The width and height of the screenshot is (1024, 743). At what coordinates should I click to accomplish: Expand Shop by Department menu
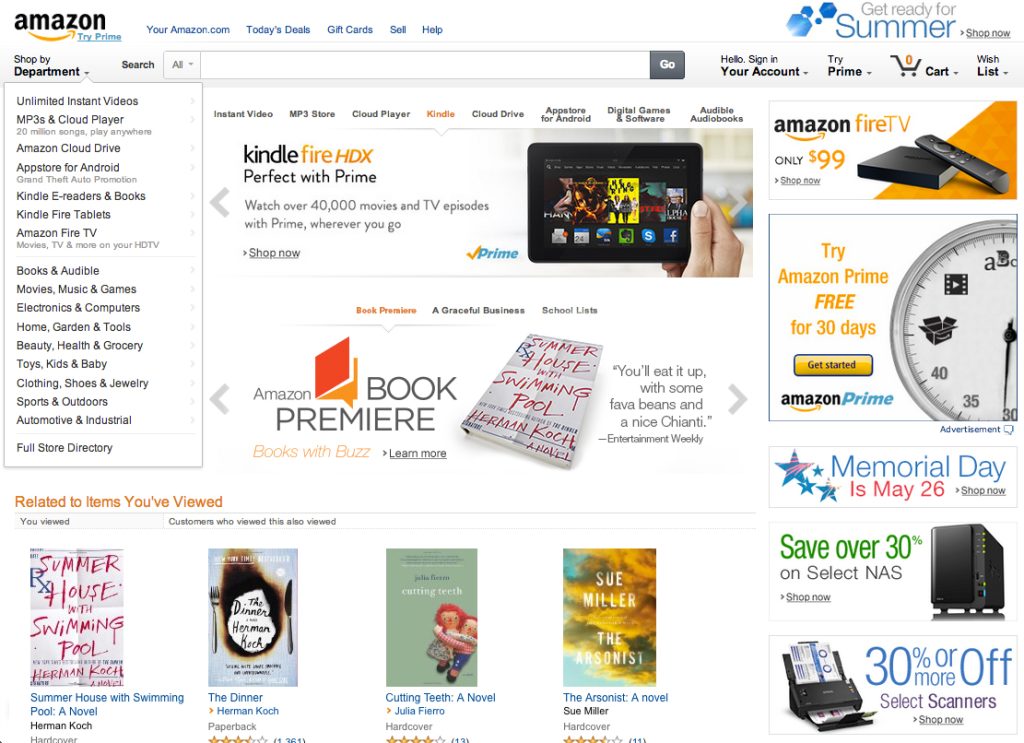click(x=51, y=66)
